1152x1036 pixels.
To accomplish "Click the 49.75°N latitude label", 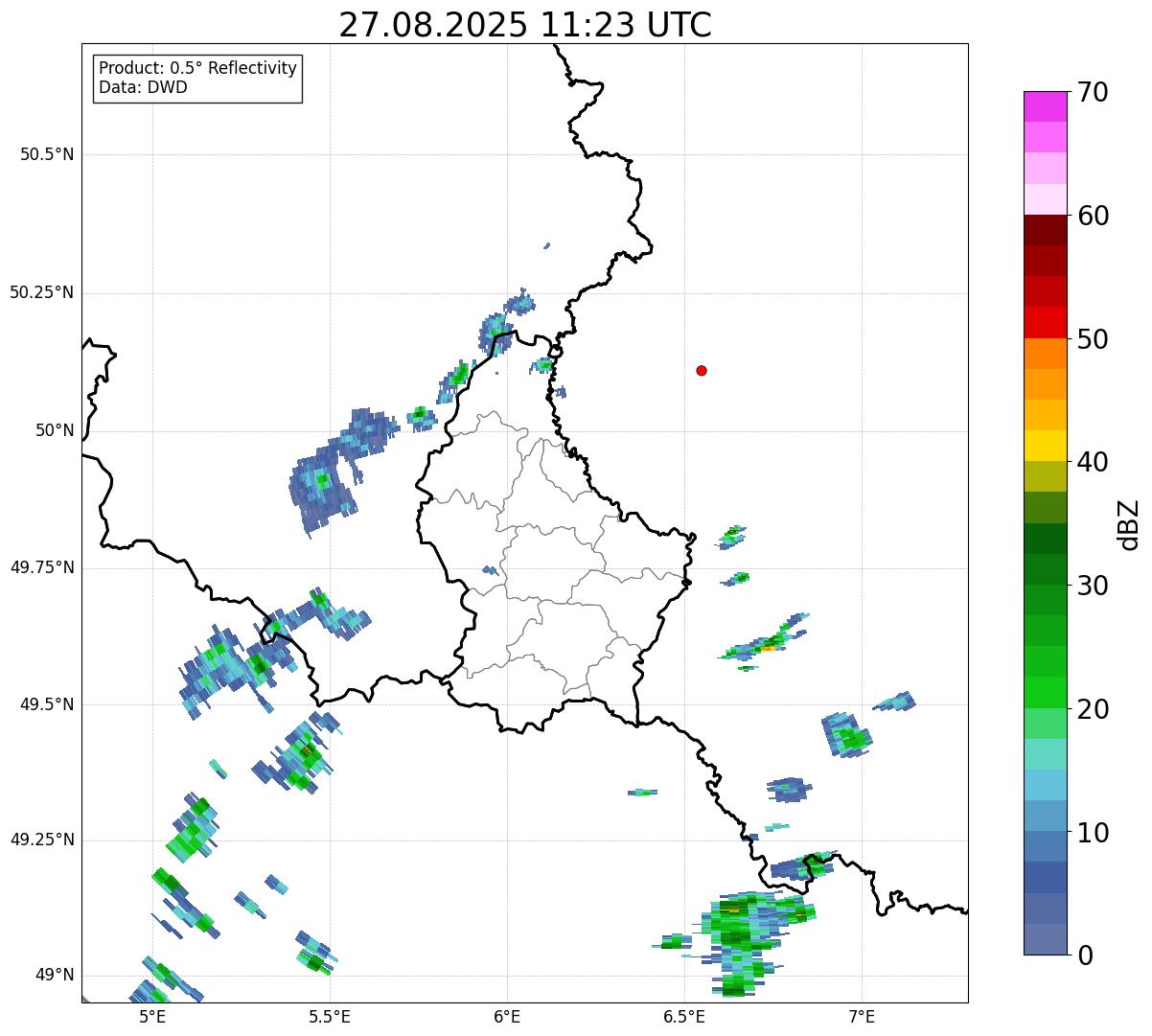I will (x=42, y=567).
